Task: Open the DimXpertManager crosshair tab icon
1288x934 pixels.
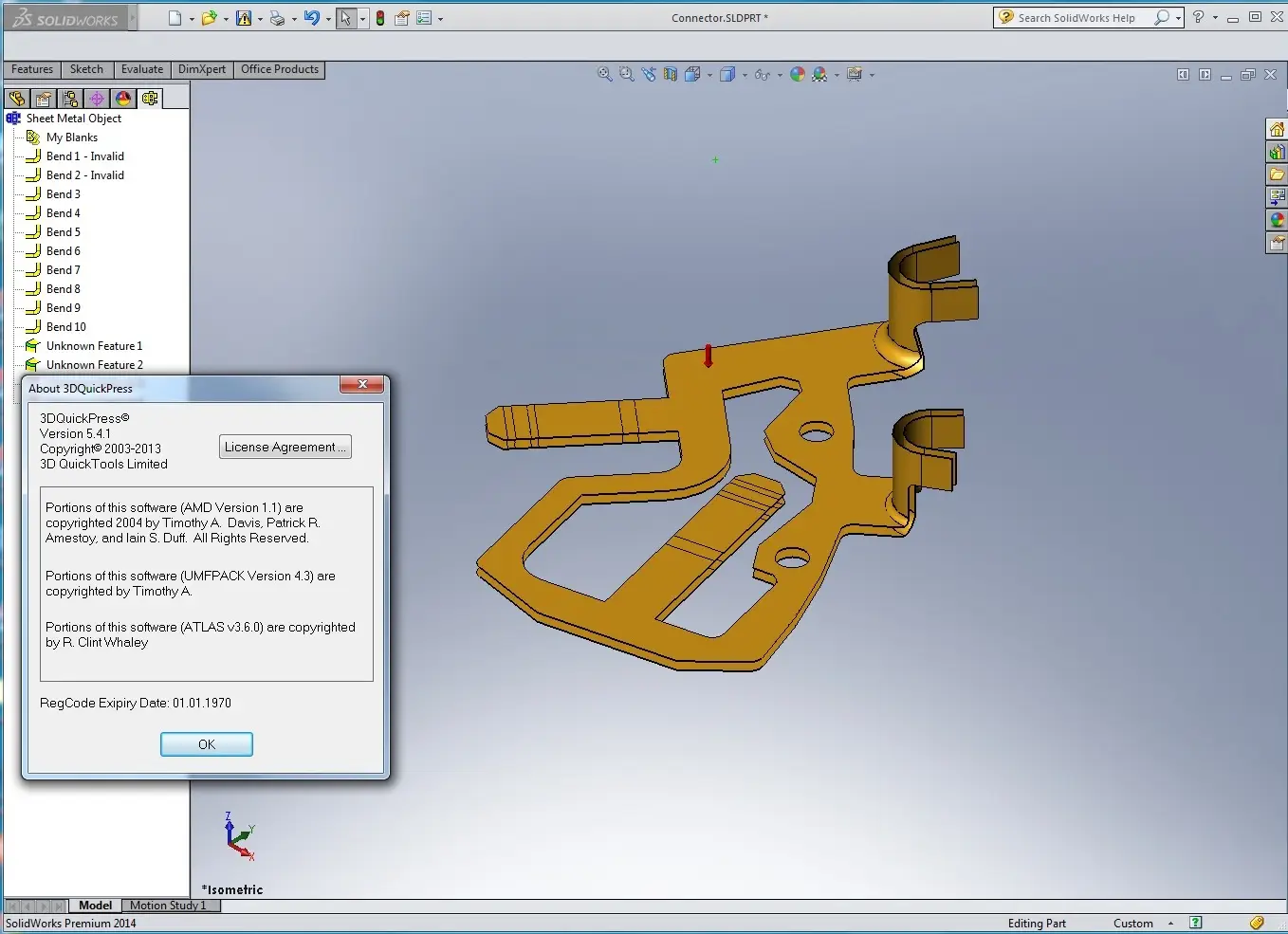Action: pyautogui.click(x=97, y=99)
